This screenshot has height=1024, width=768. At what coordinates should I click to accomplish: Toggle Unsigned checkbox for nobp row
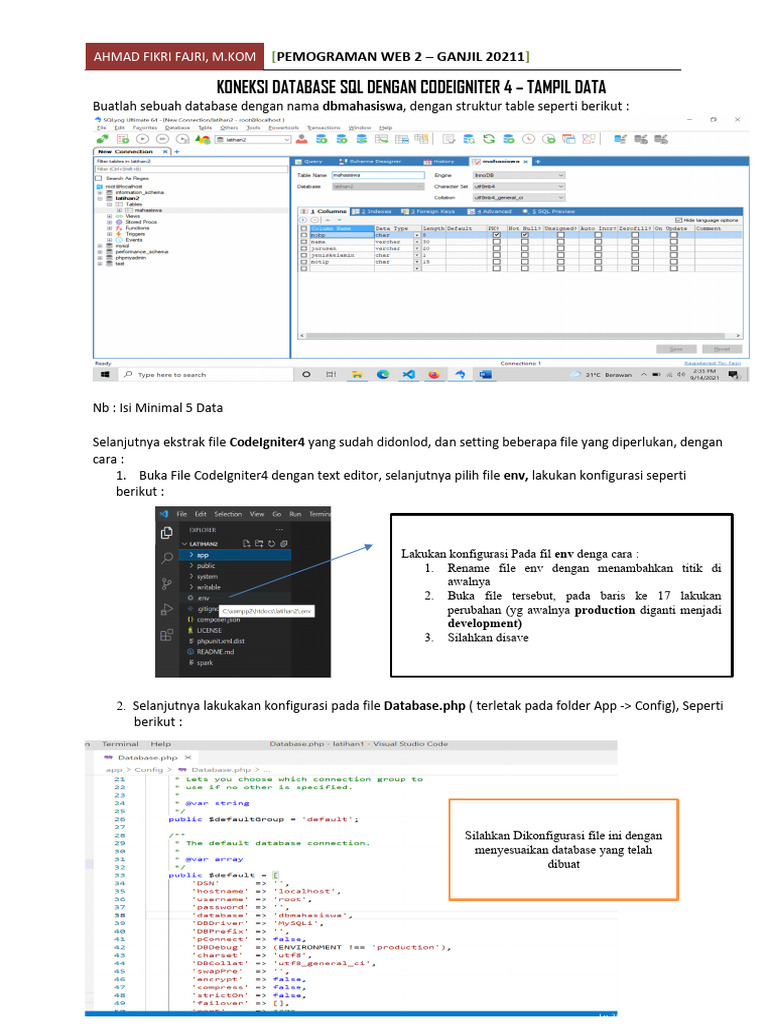coord(560,235)
